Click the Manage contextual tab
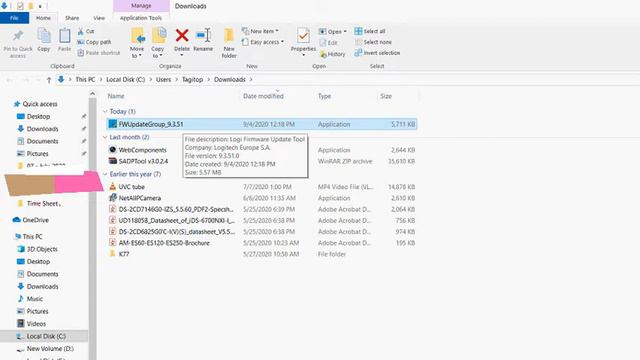 (x=141, y=6)
